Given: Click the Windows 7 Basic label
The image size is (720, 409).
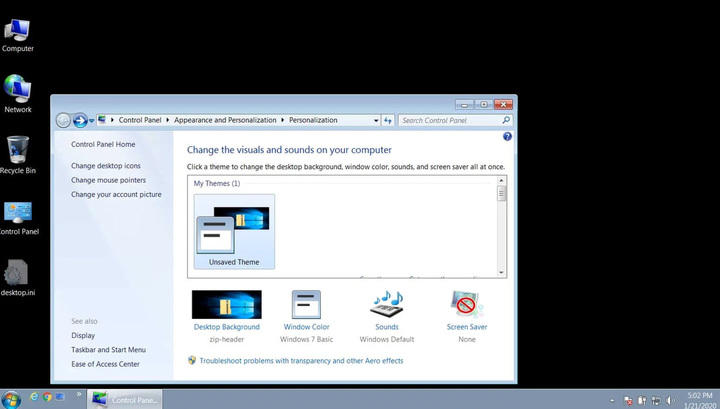Looking at the screenshot, I should coord(306,339).
